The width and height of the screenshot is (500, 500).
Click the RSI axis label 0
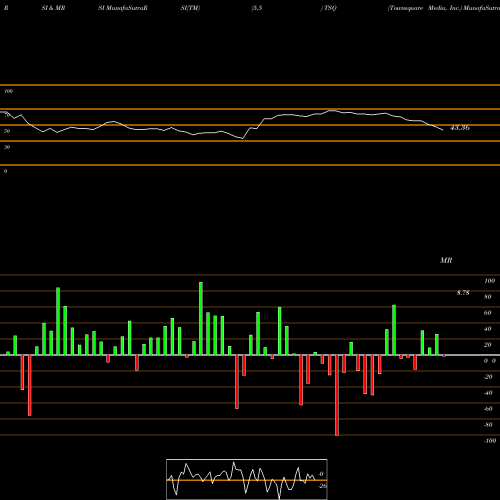click(5, 171)
